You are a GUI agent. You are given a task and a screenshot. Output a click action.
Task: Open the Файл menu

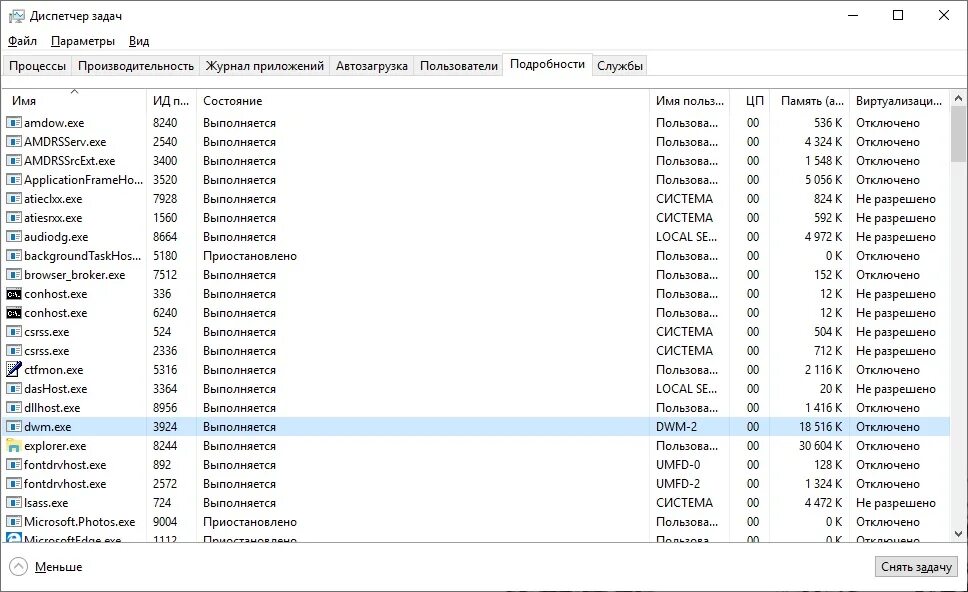[22, 41]
